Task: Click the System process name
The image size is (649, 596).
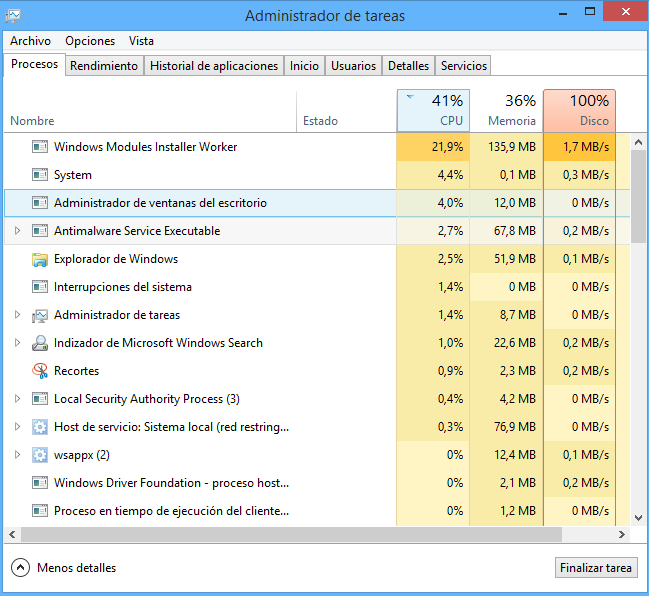Action: pyautogui.click(x=73, y=175)
